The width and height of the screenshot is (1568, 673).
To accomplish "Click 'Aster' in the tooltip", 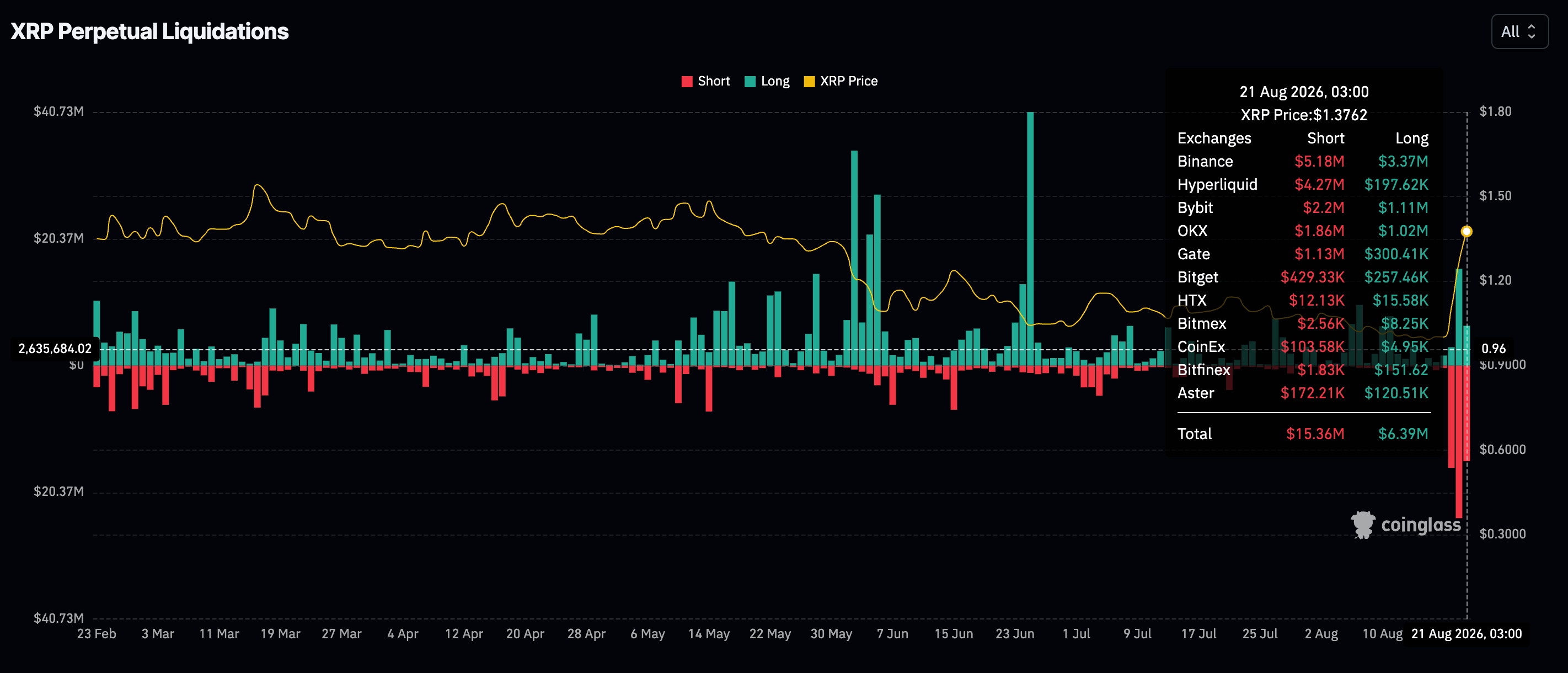I will (1196, 393).
